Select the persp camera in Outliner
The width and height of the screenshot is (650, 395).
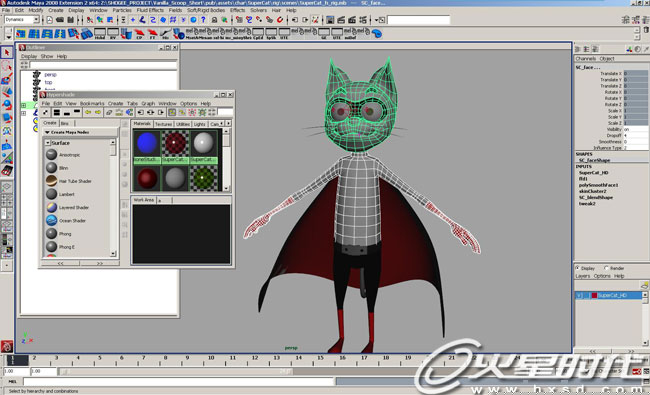(50, 75)
